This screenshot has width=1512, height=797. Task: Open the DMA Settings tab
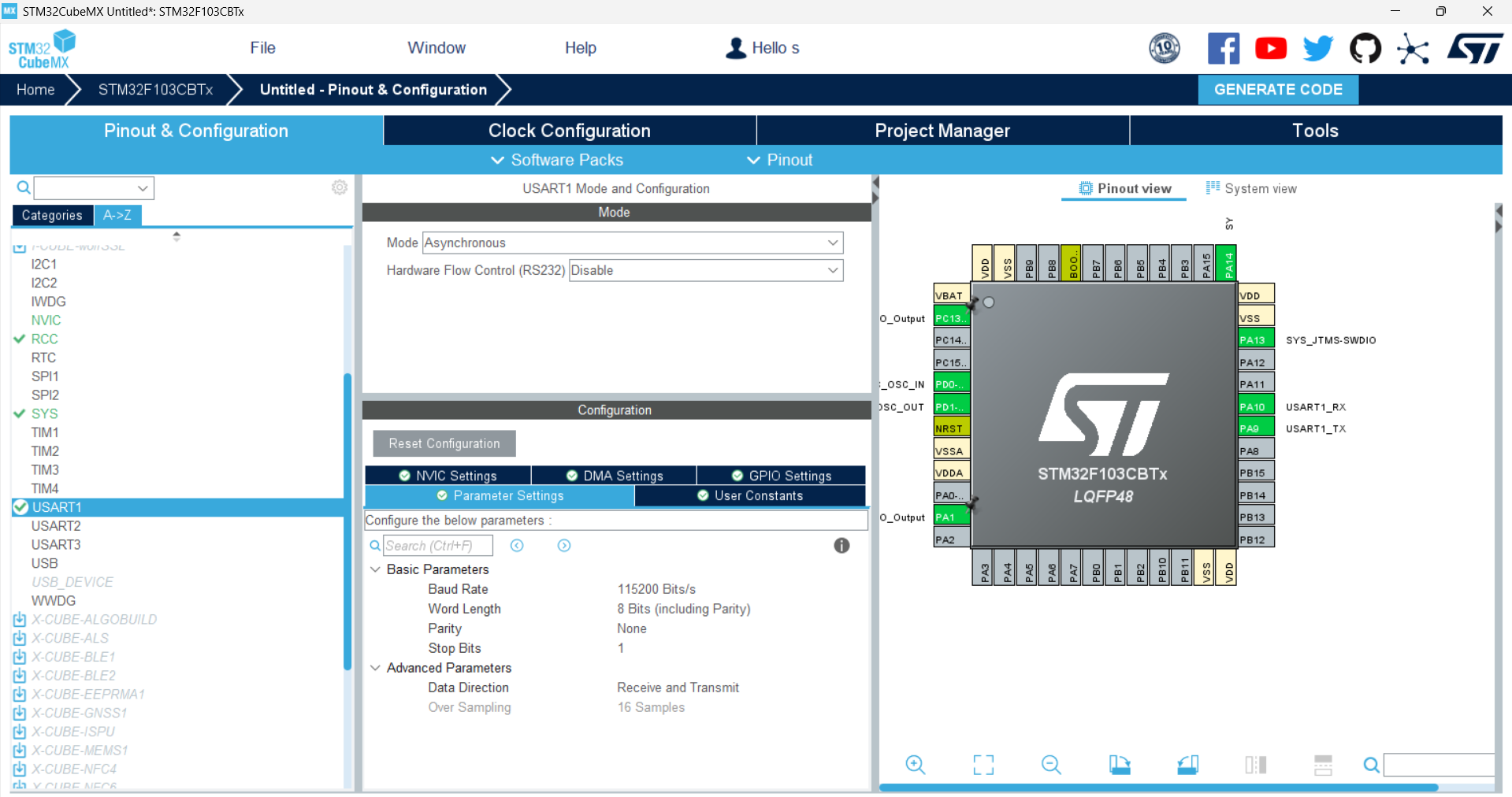(614, 476)
